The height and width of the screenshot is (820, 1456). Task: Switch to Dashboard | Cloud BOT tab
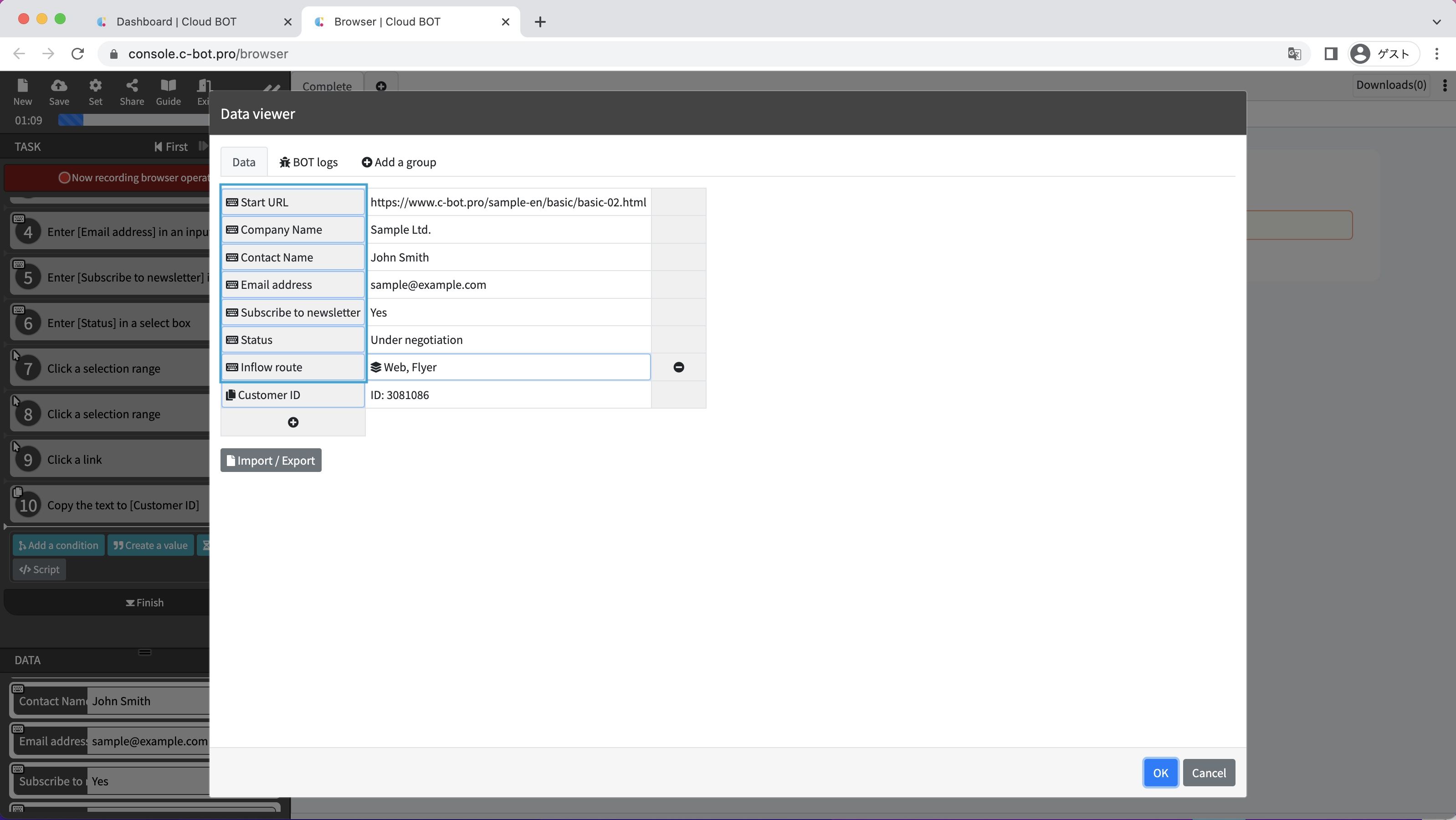[176, 22]
